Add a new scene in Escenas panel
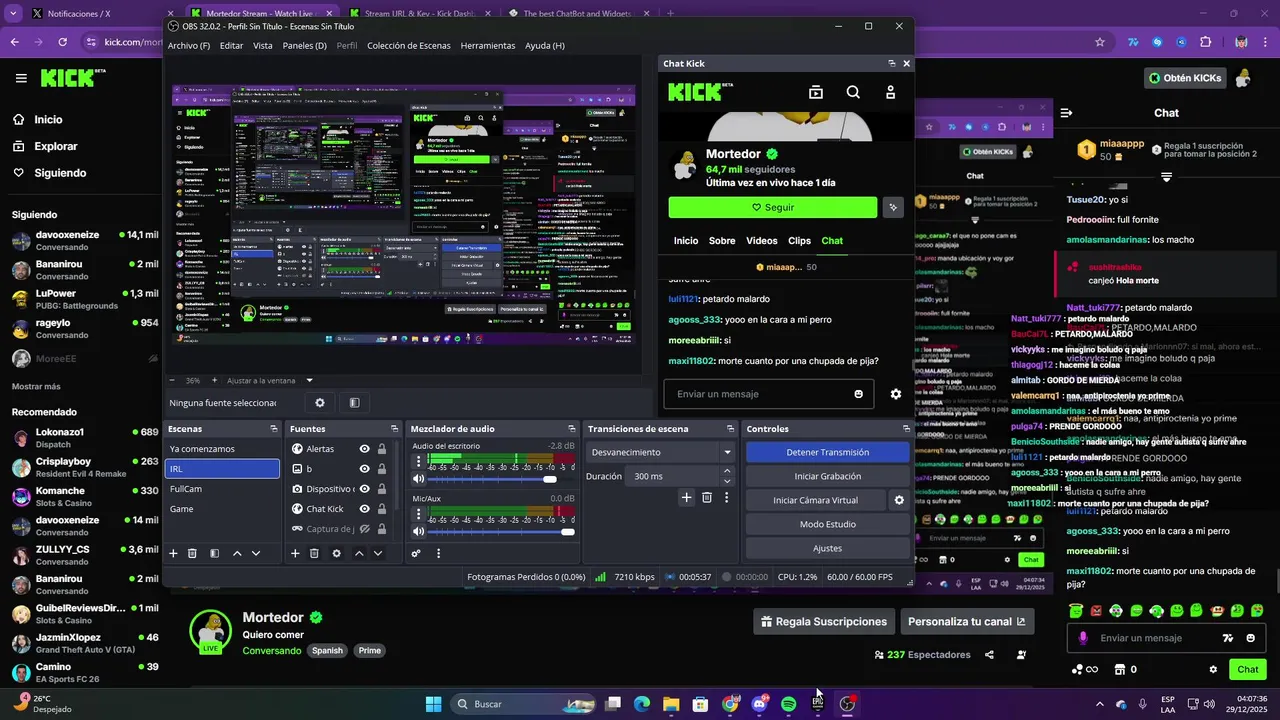 (173, 553)
